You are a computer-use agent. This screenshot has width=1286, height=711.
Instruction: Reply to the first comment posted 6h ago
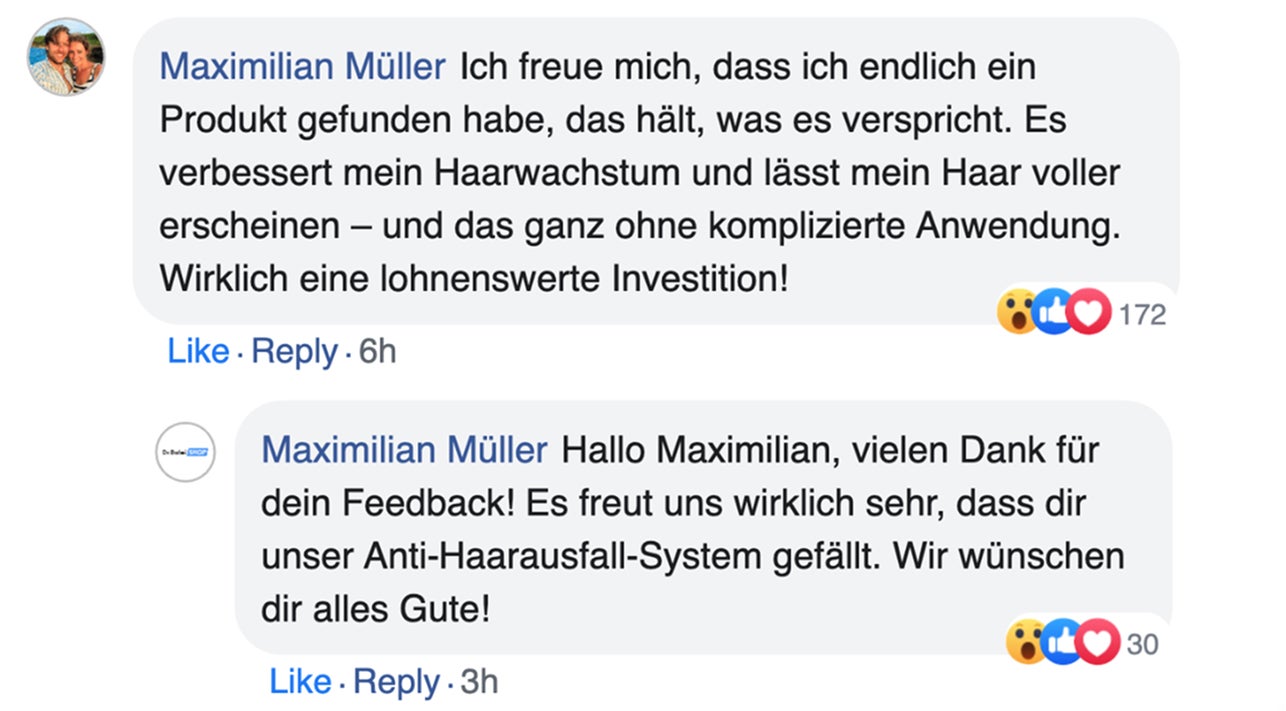[294, 352]
